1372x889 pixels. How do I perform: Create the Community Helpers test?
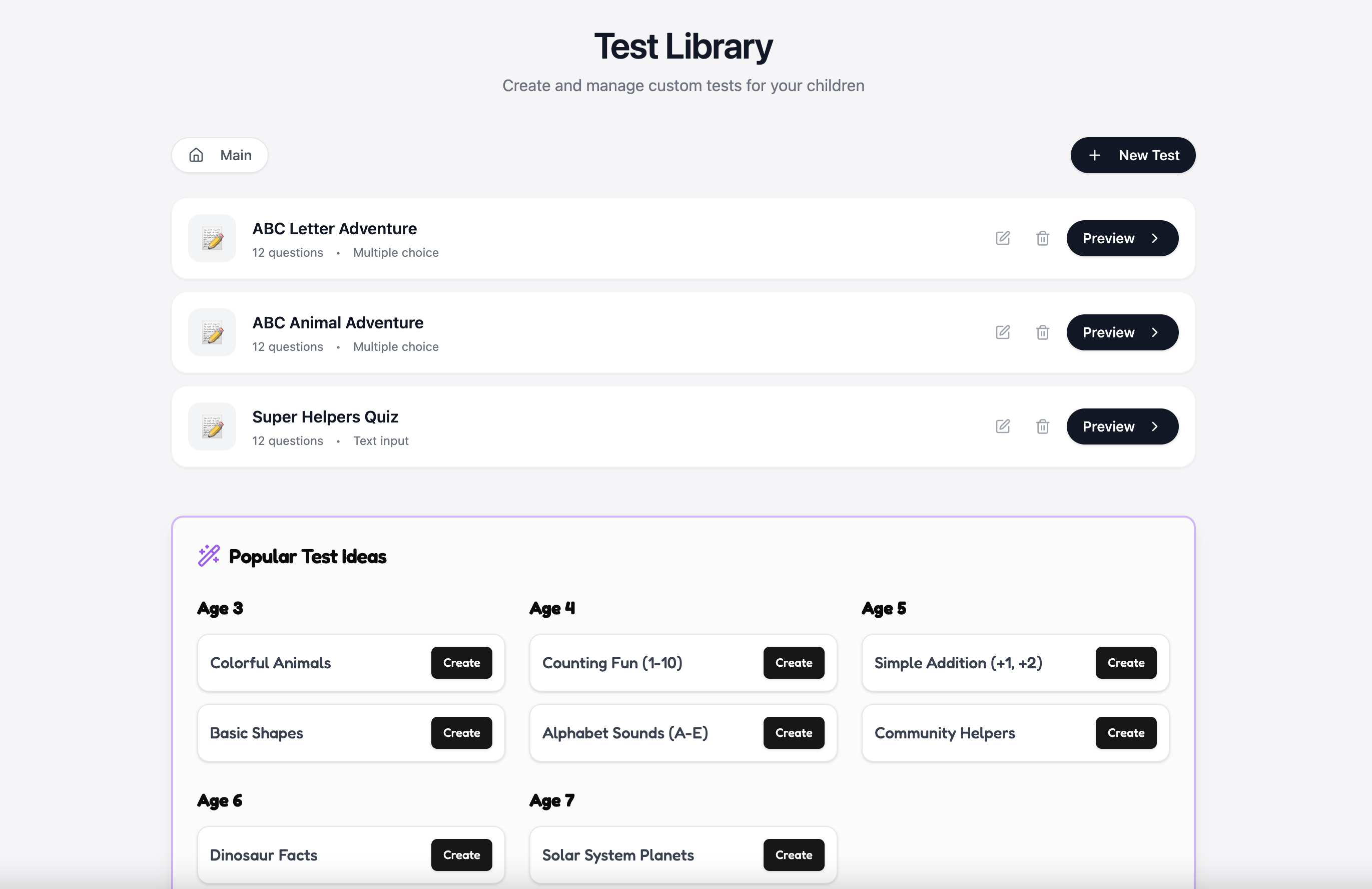pyautogui.click(x=1125, y=733)
